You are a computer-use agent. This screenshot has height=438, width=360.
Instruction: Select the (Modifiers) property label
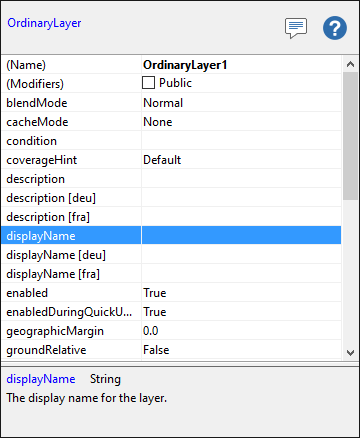pos(35,84)
